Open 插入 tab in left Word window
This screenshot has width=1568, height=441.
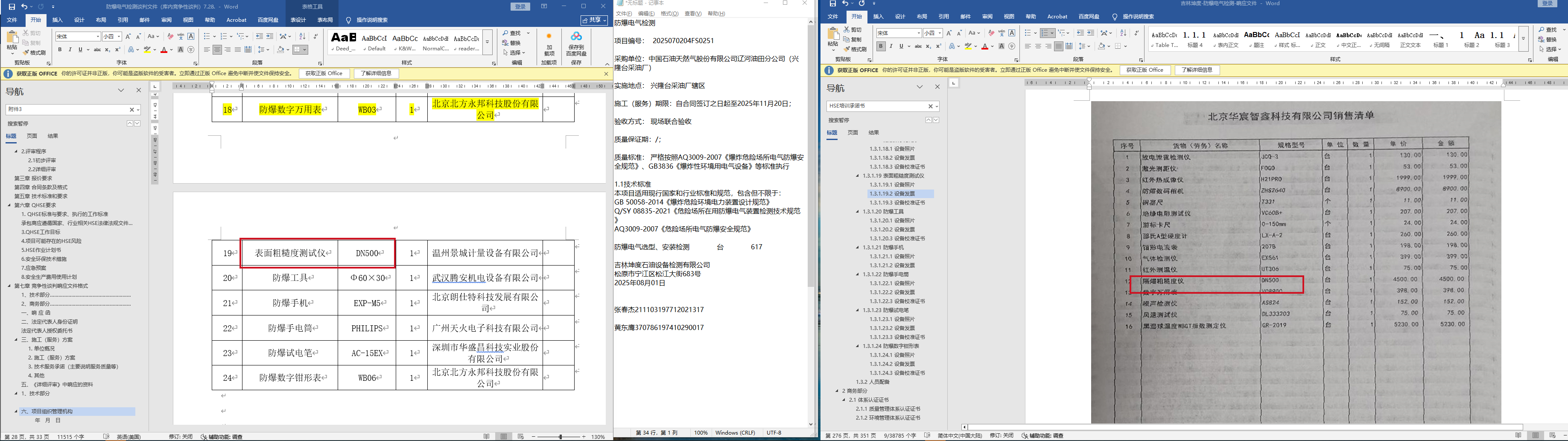tap(57, 20)
